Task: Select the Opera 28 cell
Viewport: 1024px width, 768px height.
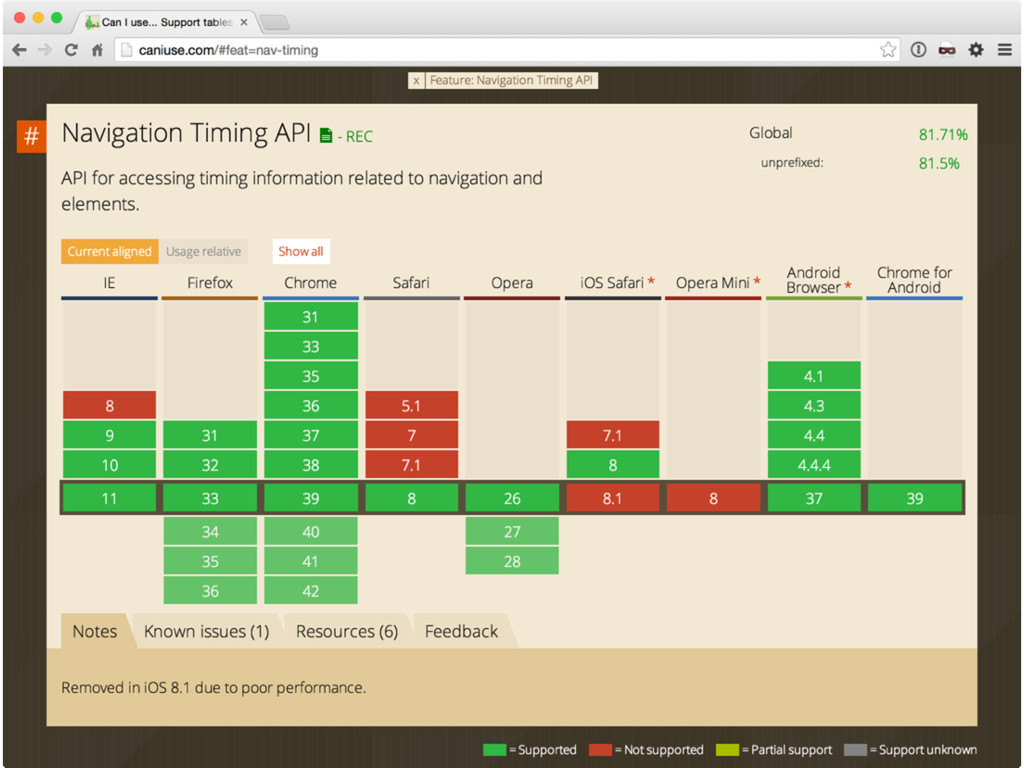Action: pyautogui.click(x=512, y=561)
